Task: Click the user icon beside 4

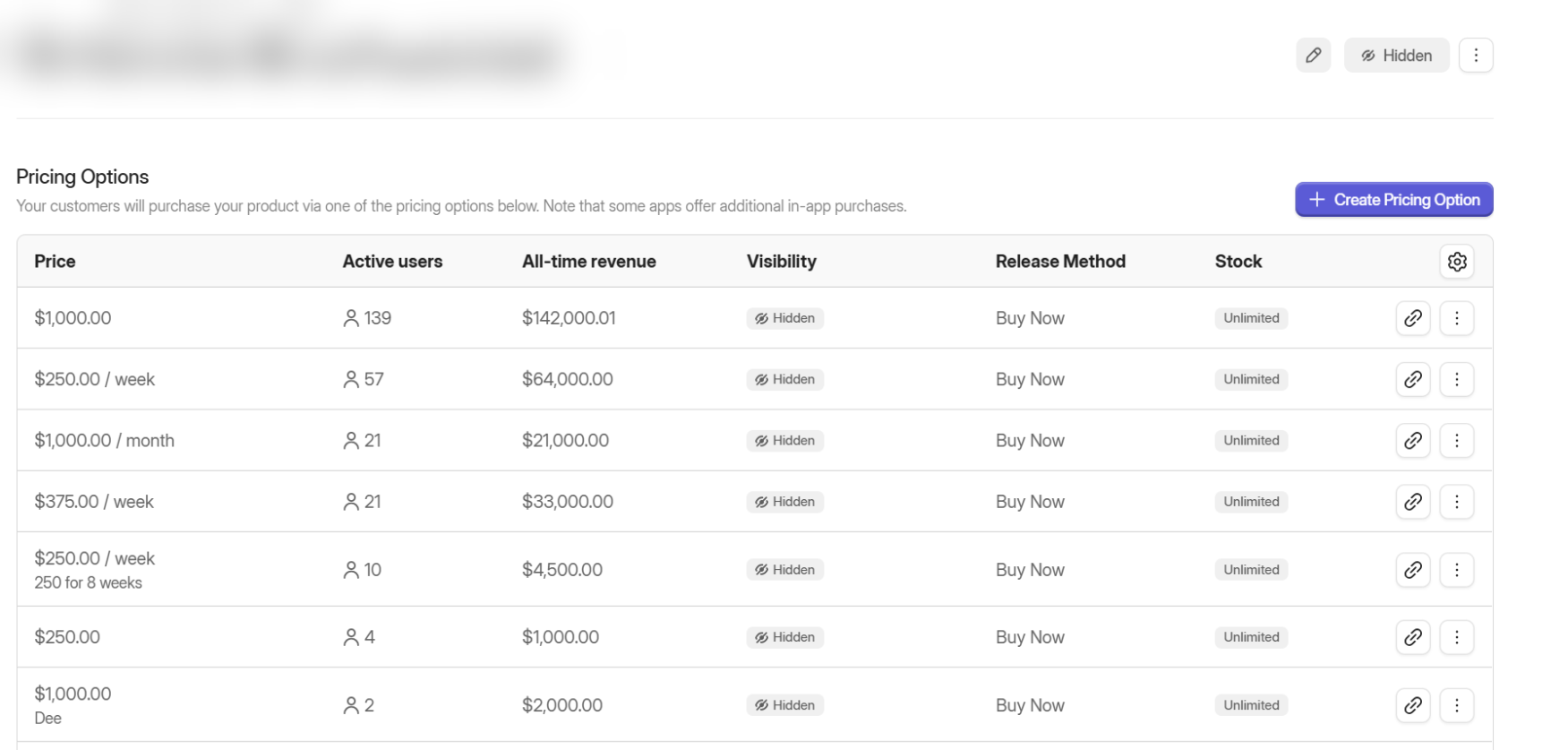Action: tap(351, 637)
